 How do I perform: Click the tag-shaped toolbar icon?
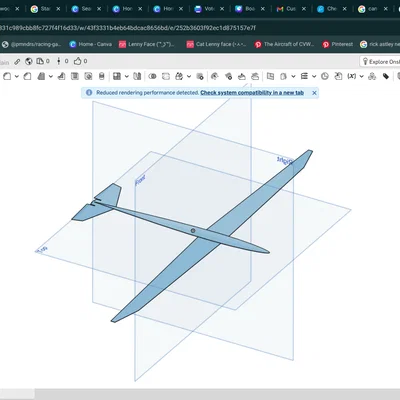386,76
